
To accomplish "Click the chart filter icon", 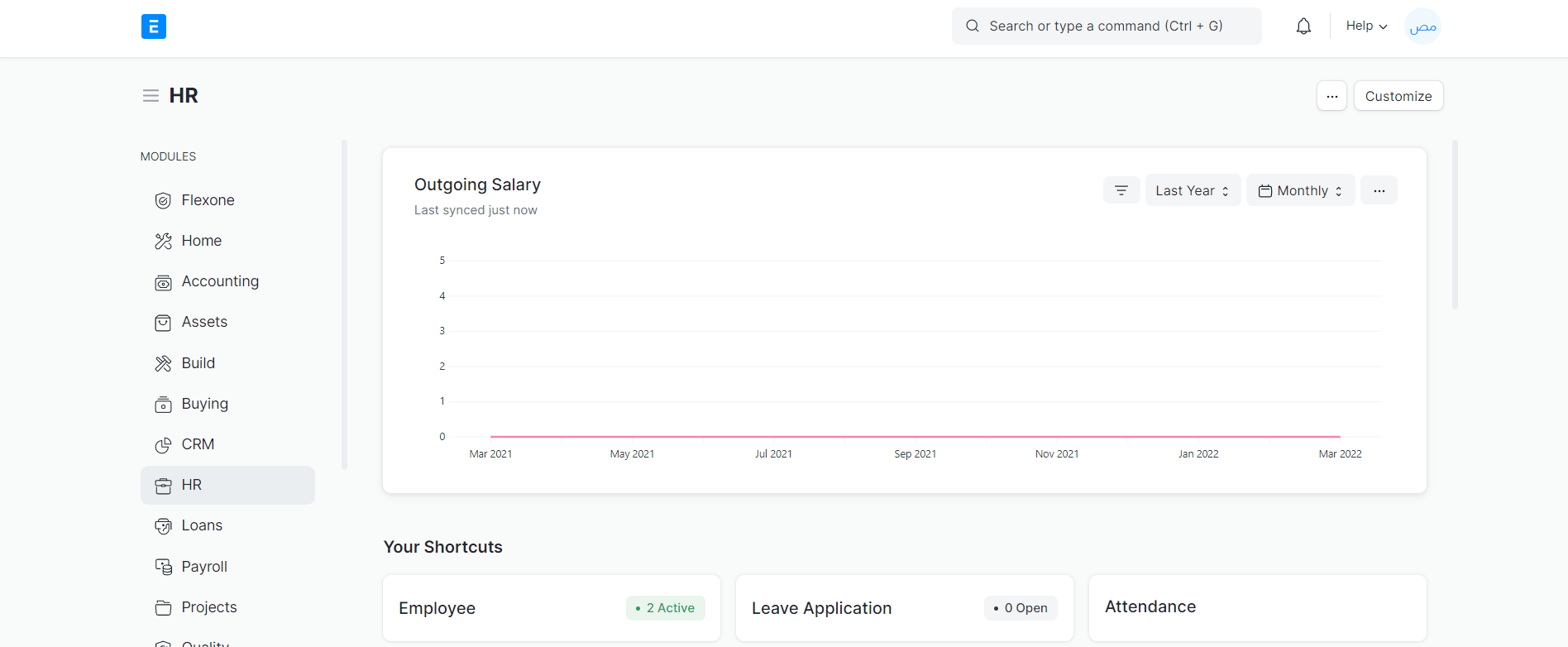I will [x=1121, y=190].
